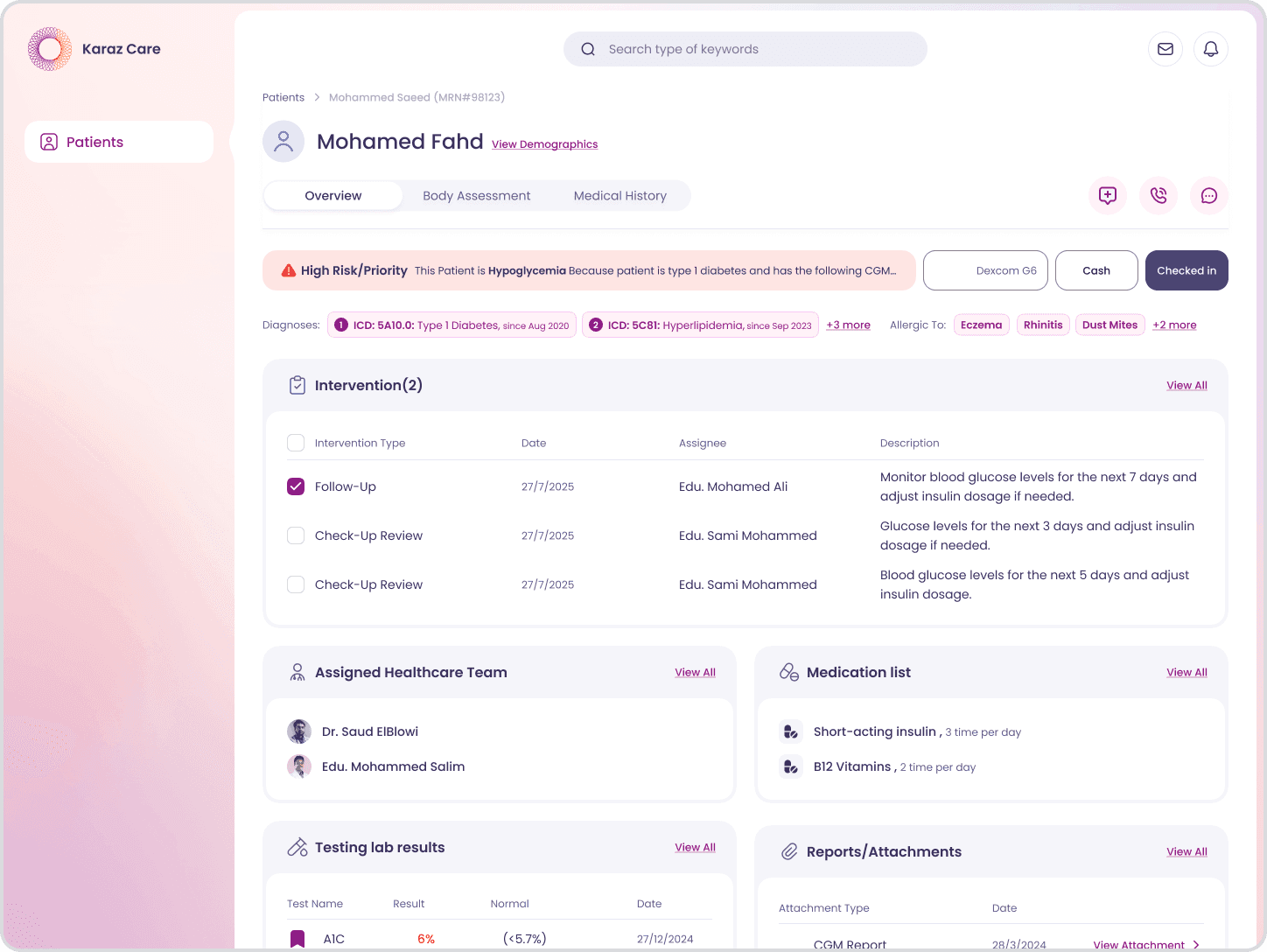Click chevron next to View Attachment

coord(1196,945)
